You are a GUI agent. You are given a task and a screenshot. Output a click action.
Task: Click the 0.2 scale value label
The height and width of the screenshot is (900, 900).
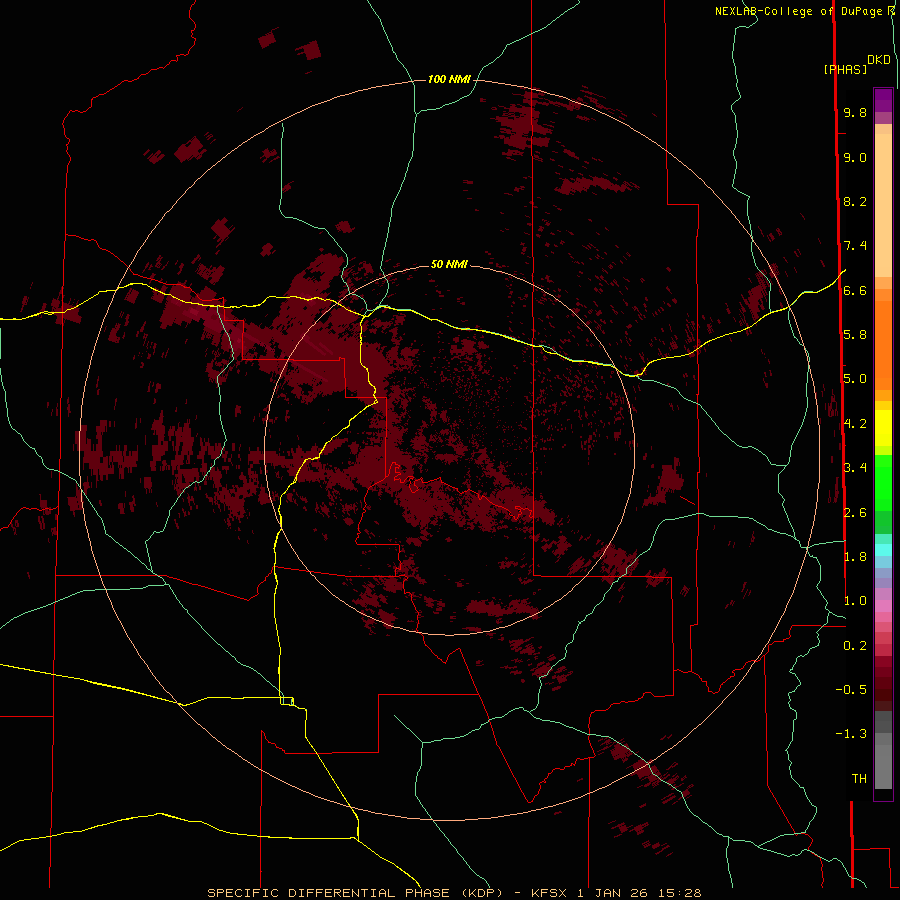[855, 646]
